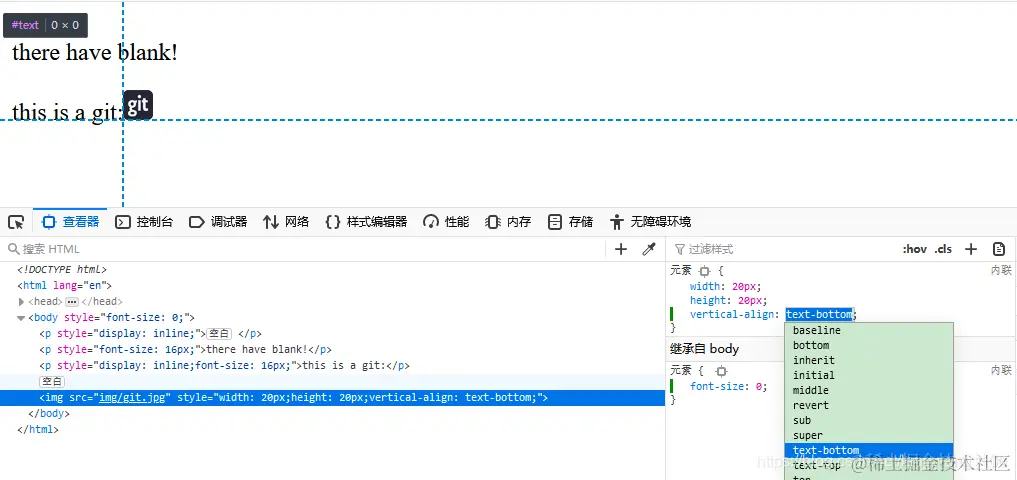Viewport: 1017px width, 480px height.
Task: Click the head ellipsis badge
Action: 72,302
